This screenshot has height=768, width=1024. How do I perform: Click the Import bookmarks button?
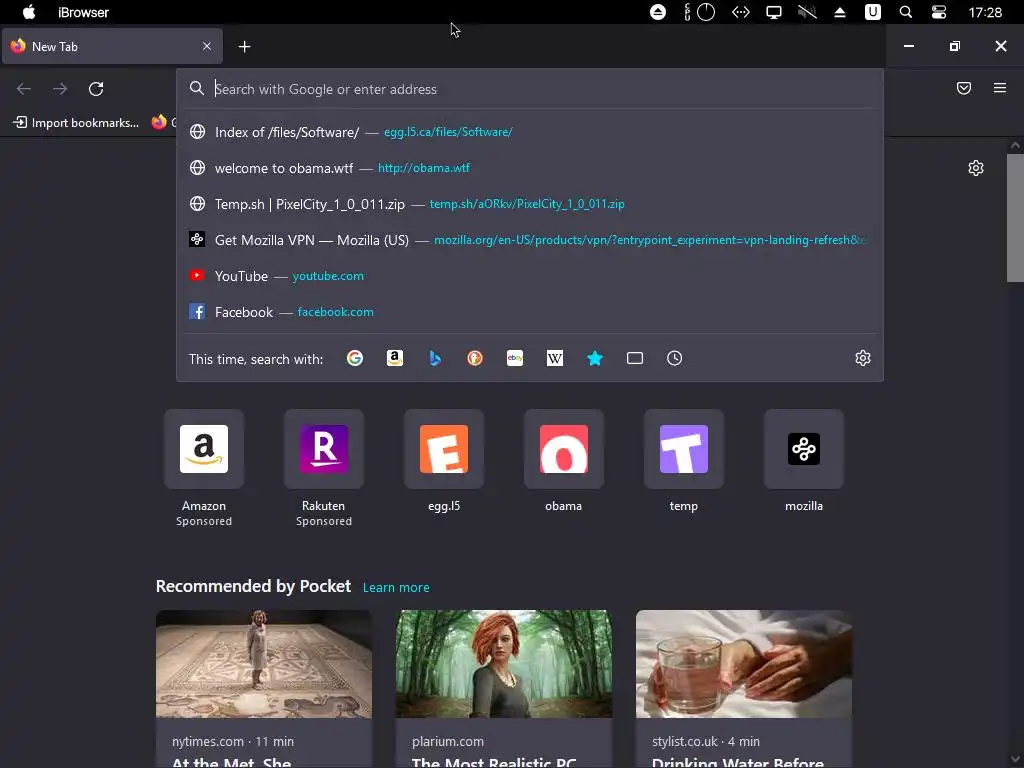(76, 122)
